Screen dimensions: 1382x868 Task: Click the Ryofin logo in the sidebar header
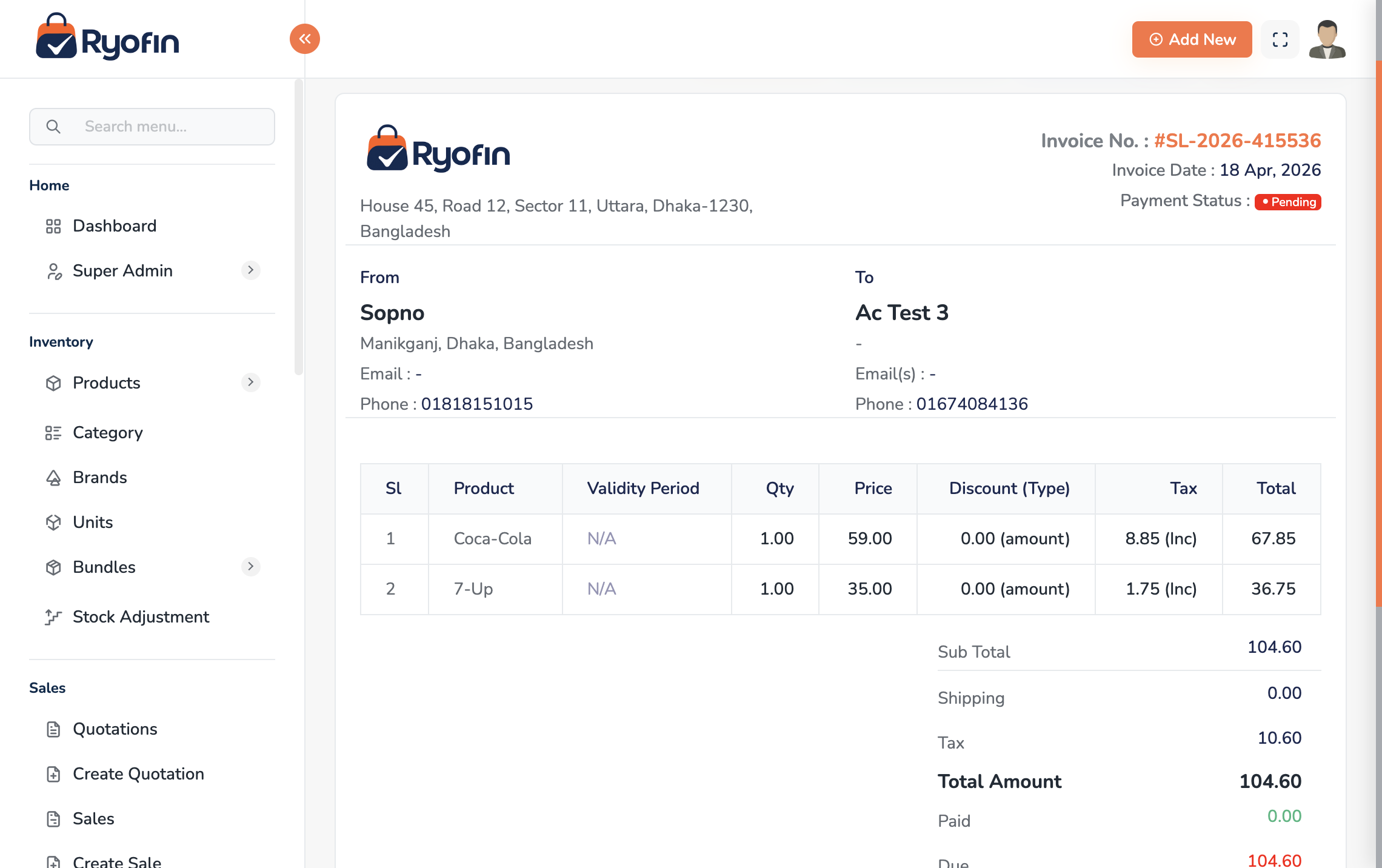[107, 36]
